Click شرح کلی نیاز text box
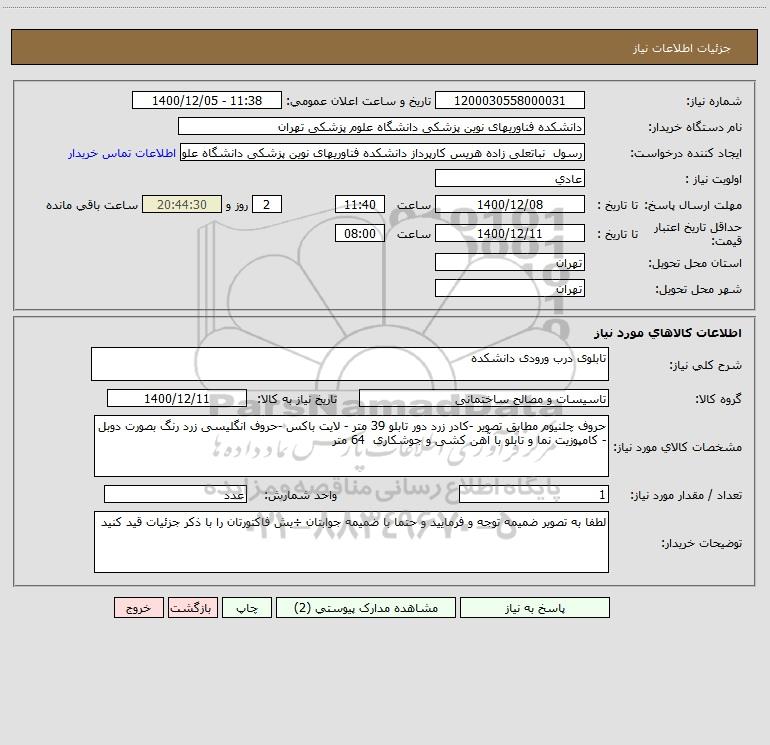The image size is (770, 745). 350,364
